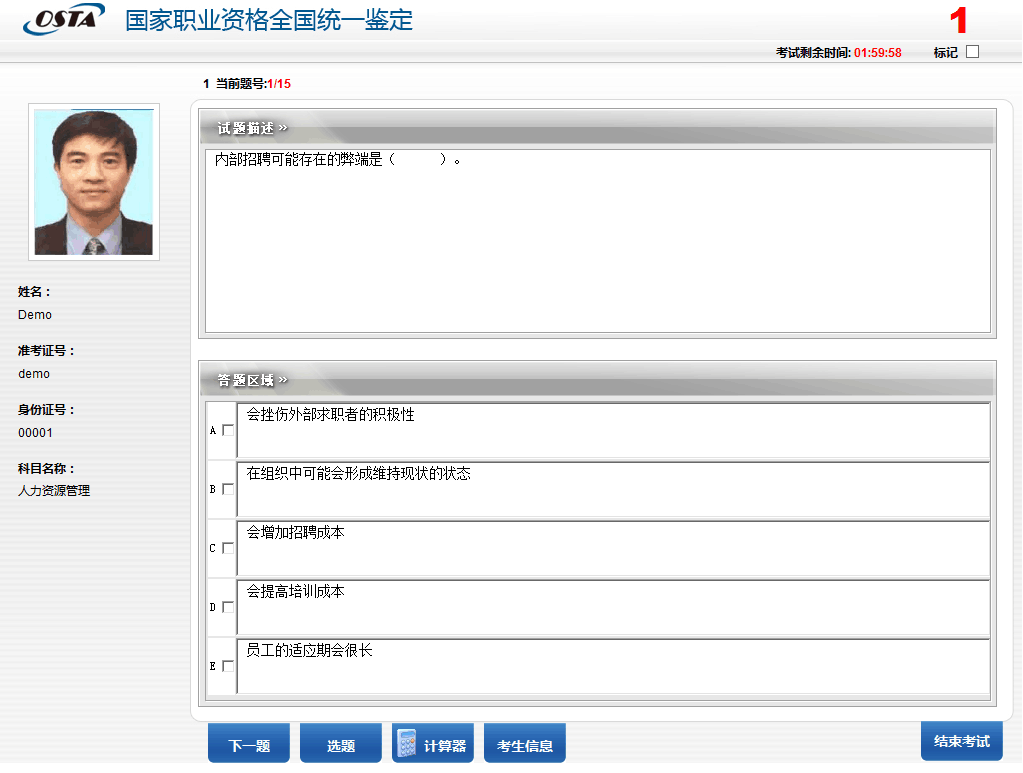
Task: Go to next question with 下一题
Action: [249, 745]
